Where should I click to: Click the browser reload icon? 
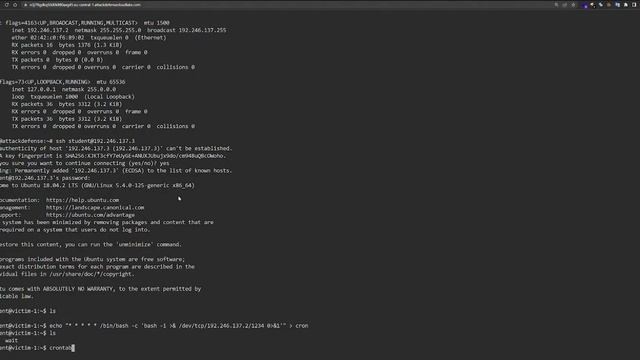[7, 5]
